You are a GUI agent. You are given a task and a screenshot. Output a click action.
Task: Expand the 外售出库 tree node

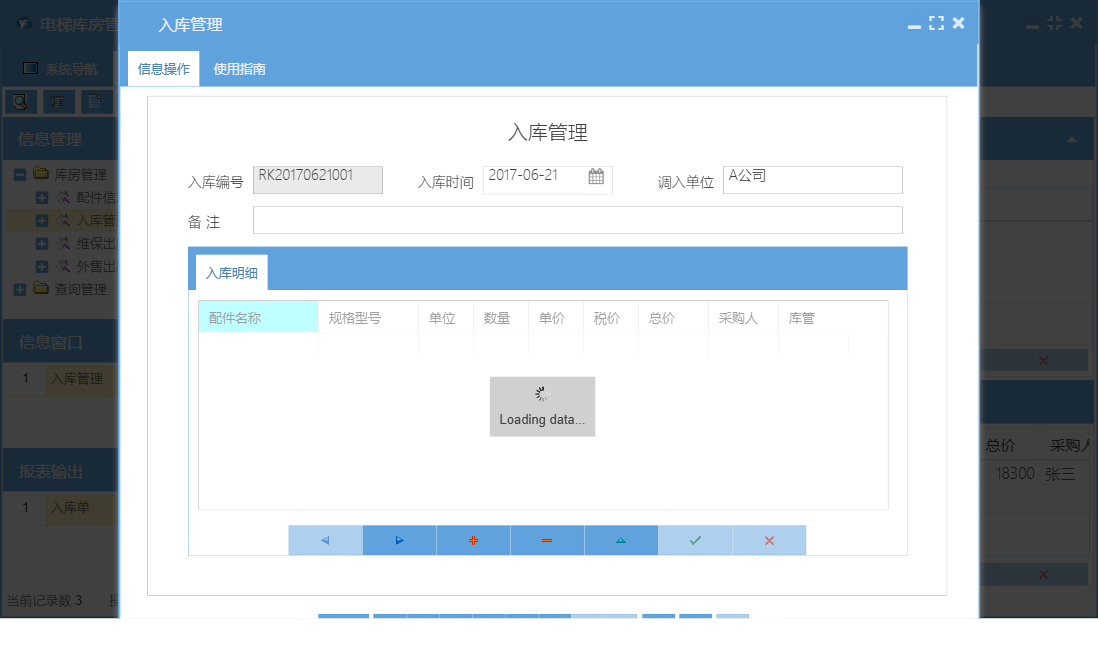point(41,266)
